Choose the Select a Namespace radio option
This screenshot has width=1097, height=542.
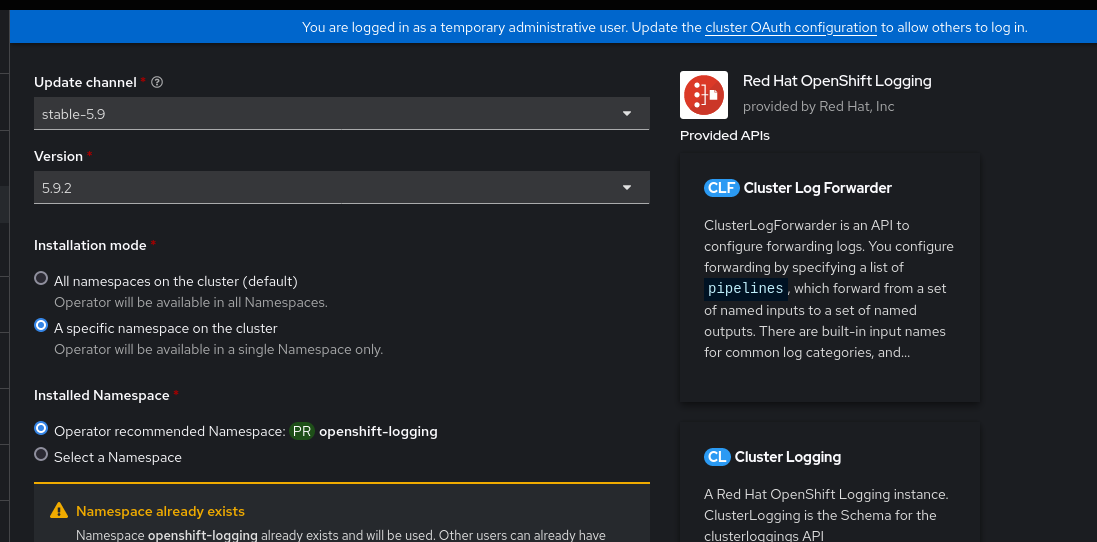(x=41, y=454)
